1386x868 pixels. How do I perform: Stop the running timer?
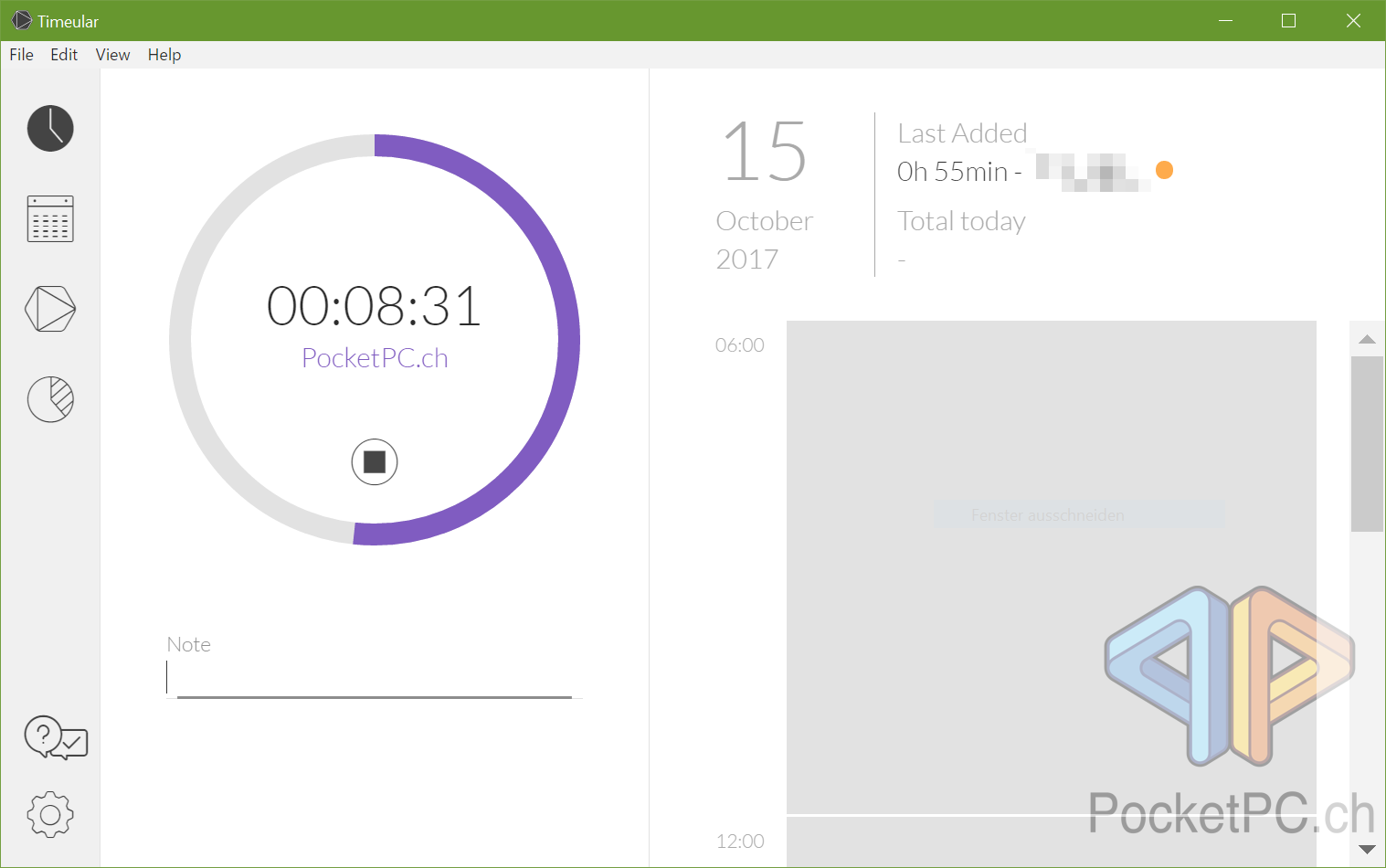[x=375, y=461]
